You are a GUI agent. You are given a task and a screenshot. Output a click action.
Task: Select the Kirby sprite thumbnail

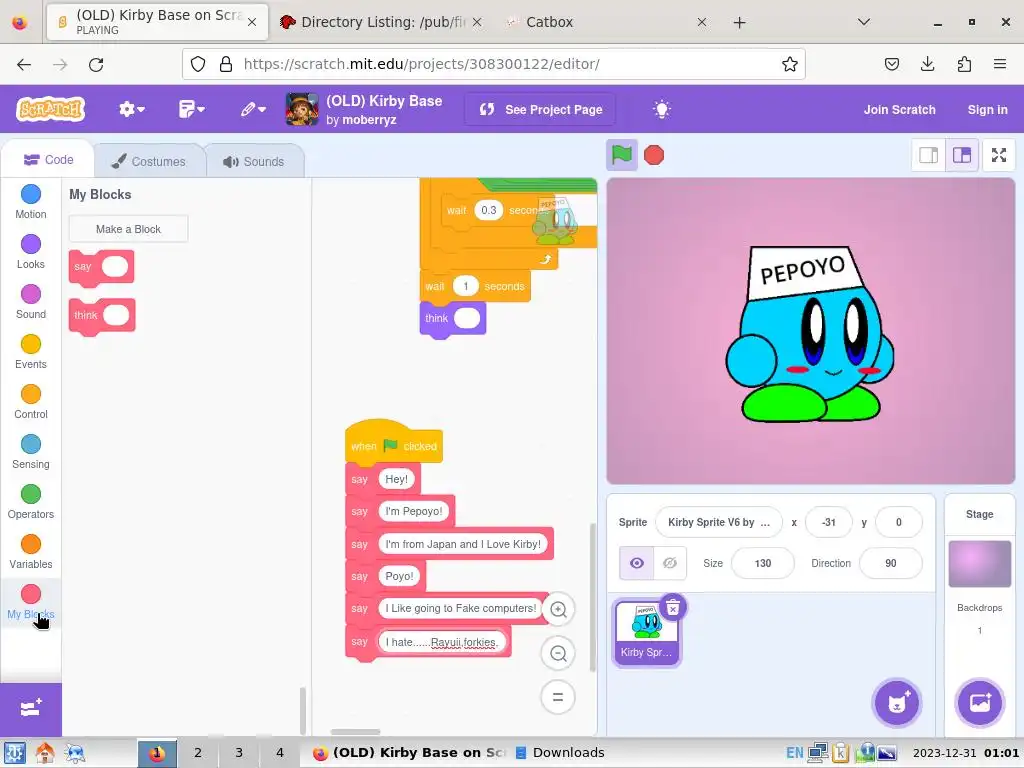pos(646,633)
